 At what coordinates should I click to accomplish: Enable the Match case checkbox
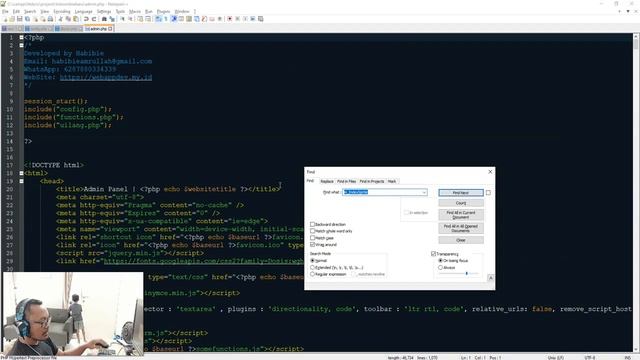tap(313, 238)
